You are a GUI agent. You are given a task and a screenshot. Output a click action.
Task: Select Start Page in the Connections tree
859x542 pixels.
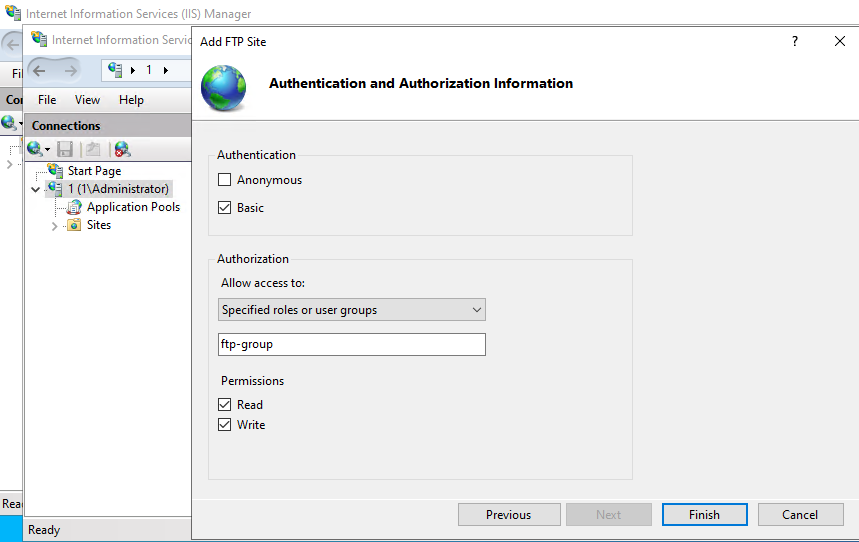coord(94,171)
